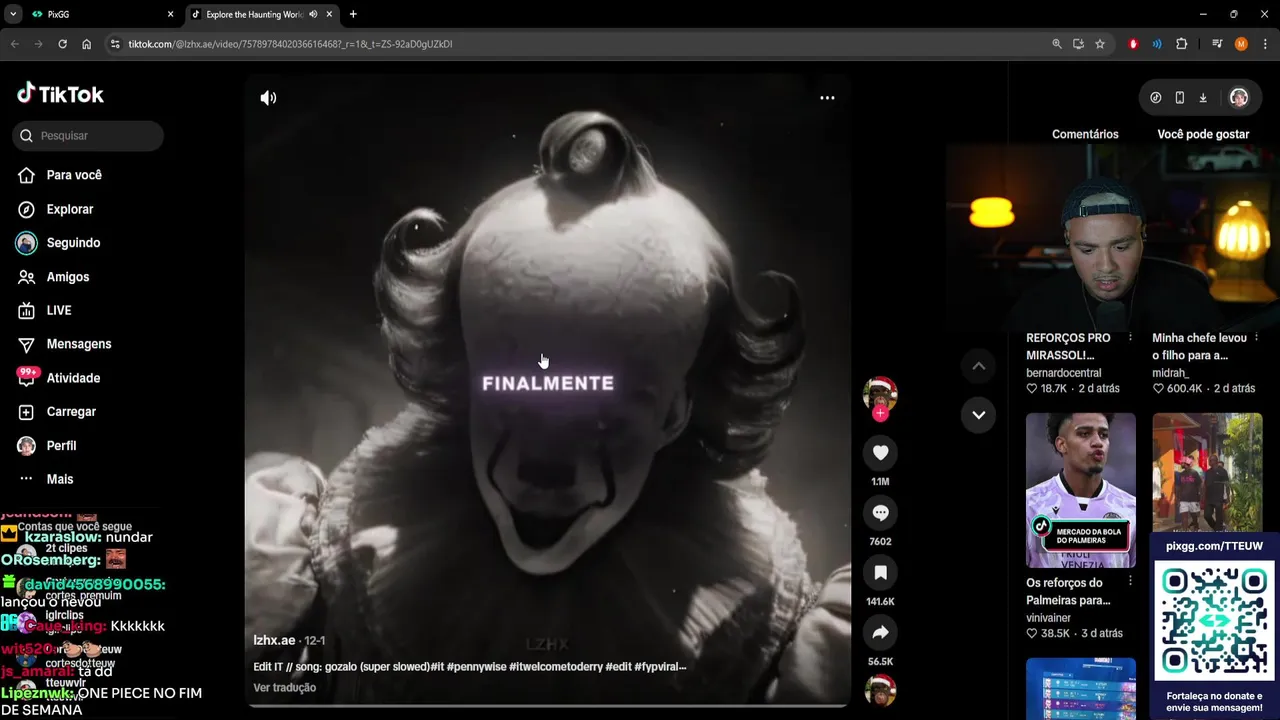Click the Ver tradução link
Screen dimensions: 1280x720
pos(284,688)
